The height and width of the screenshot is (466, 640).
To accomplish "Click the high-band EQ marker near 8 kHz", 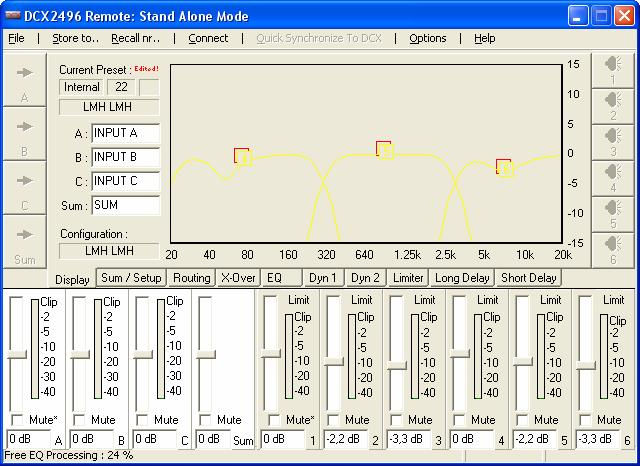I will [x=504, y=168].
